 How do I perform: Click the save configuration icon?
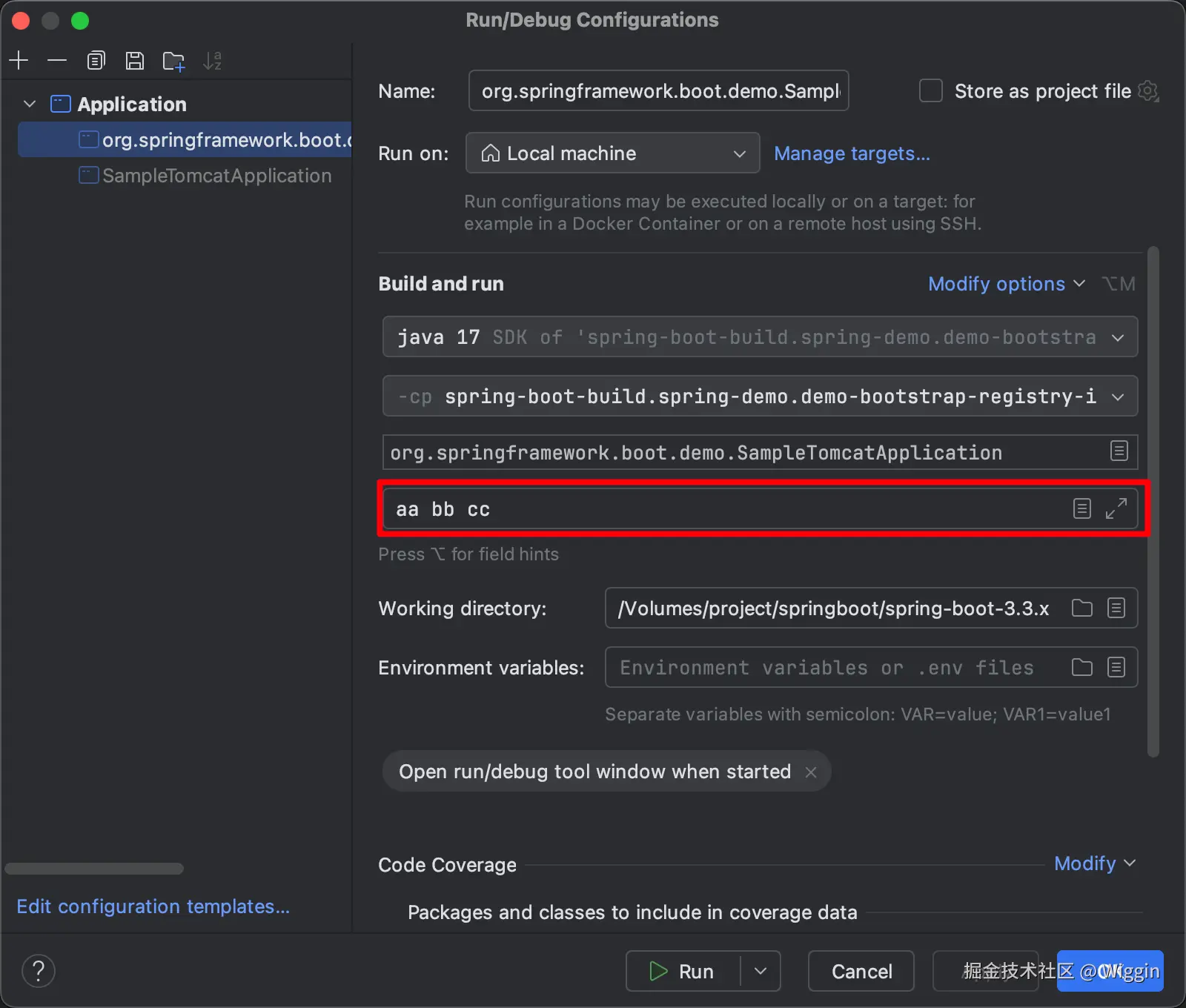coord(135,61)
